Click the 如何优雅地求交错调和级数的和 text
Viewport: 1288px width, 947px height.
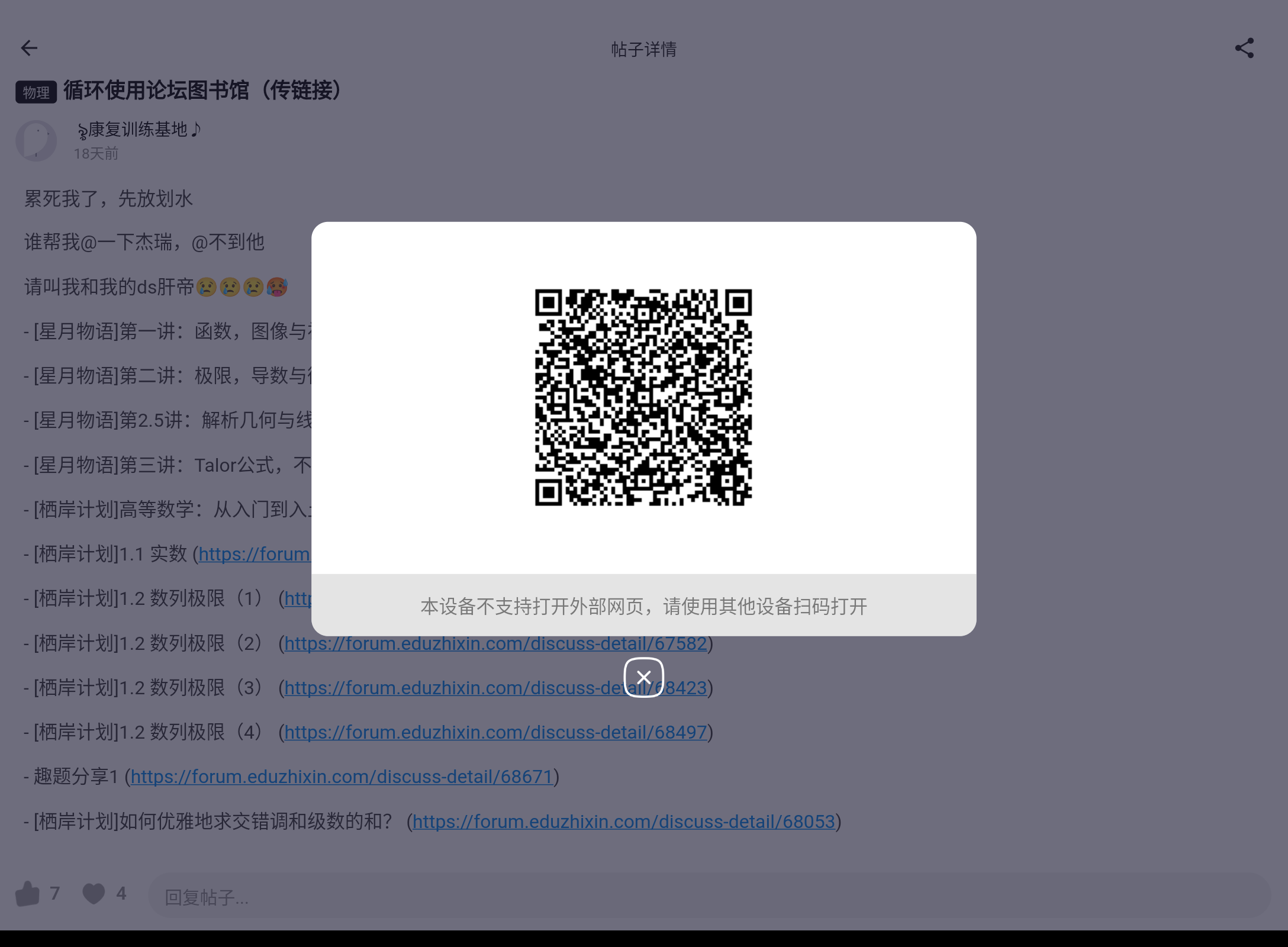[256, 822]
